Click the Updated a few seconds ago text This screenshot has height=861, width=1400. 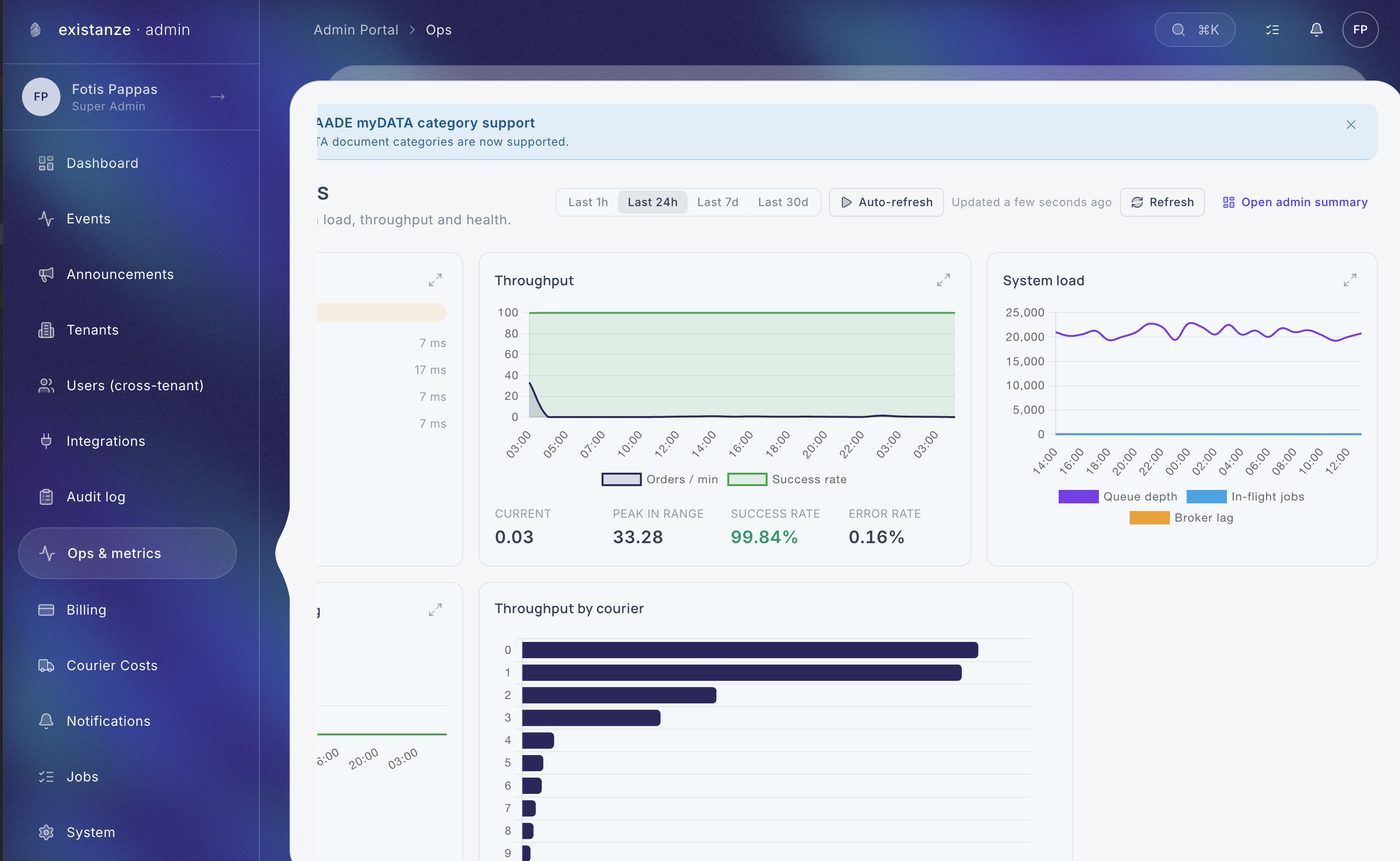coord(1031,202)
